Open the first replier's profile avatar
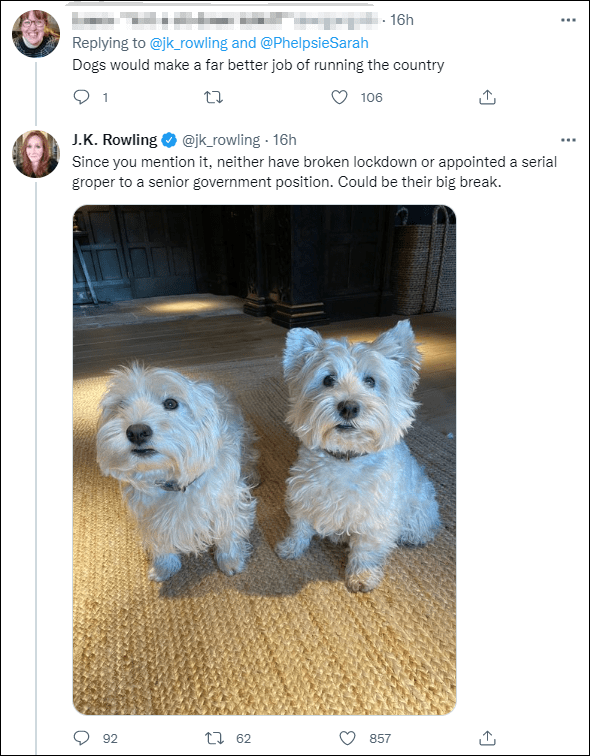The image size is (590, 756). coord(36,33)
